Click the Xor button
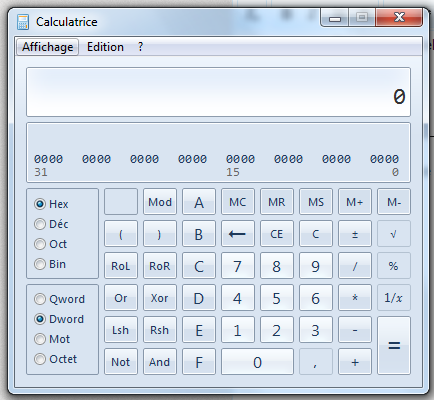Image resolution: width=434 pixels, height=400 pixels. click(160, 298)
